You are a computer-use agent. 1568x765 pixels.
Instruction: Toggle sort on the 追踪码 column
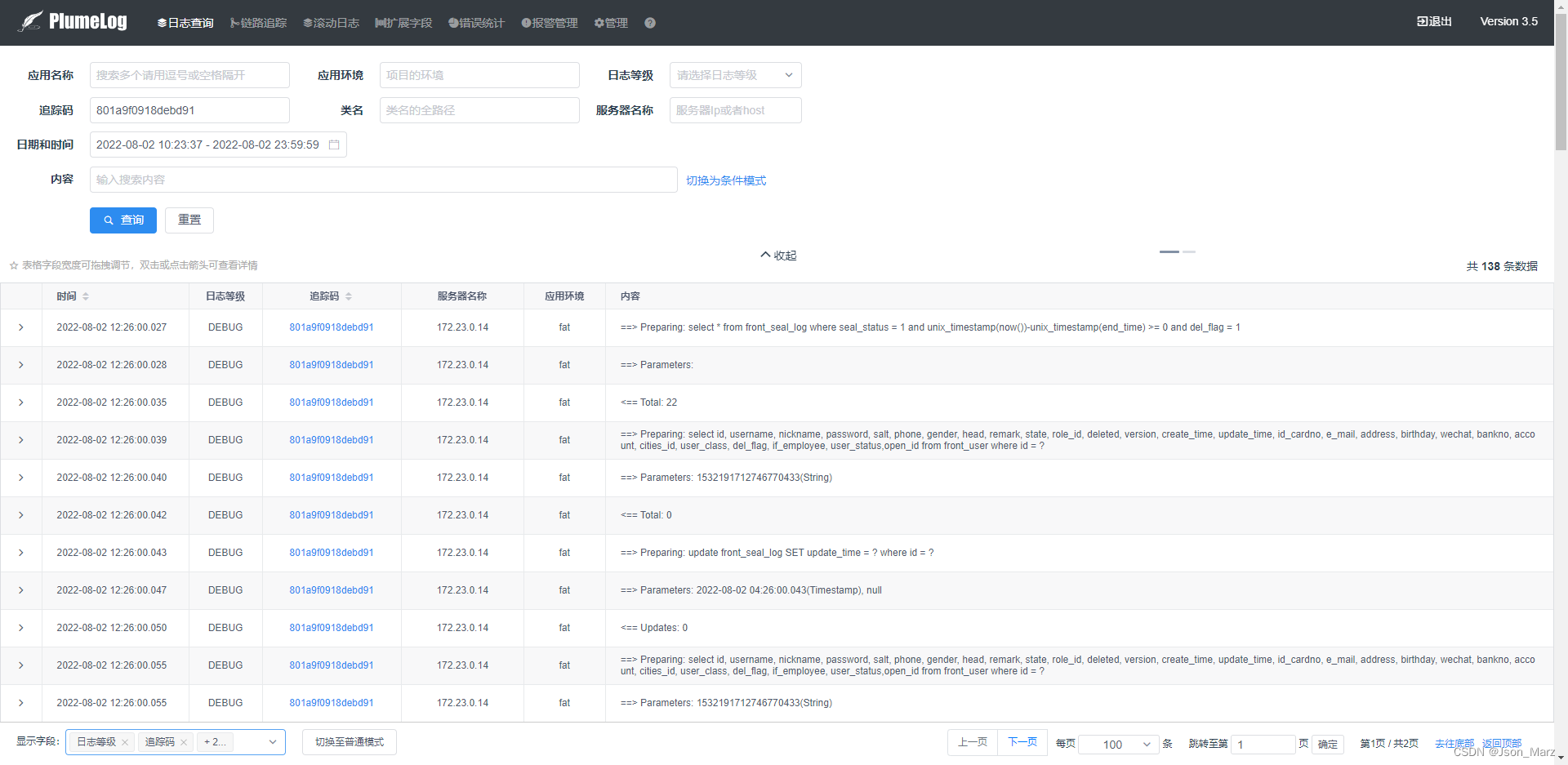click(350, 296)
